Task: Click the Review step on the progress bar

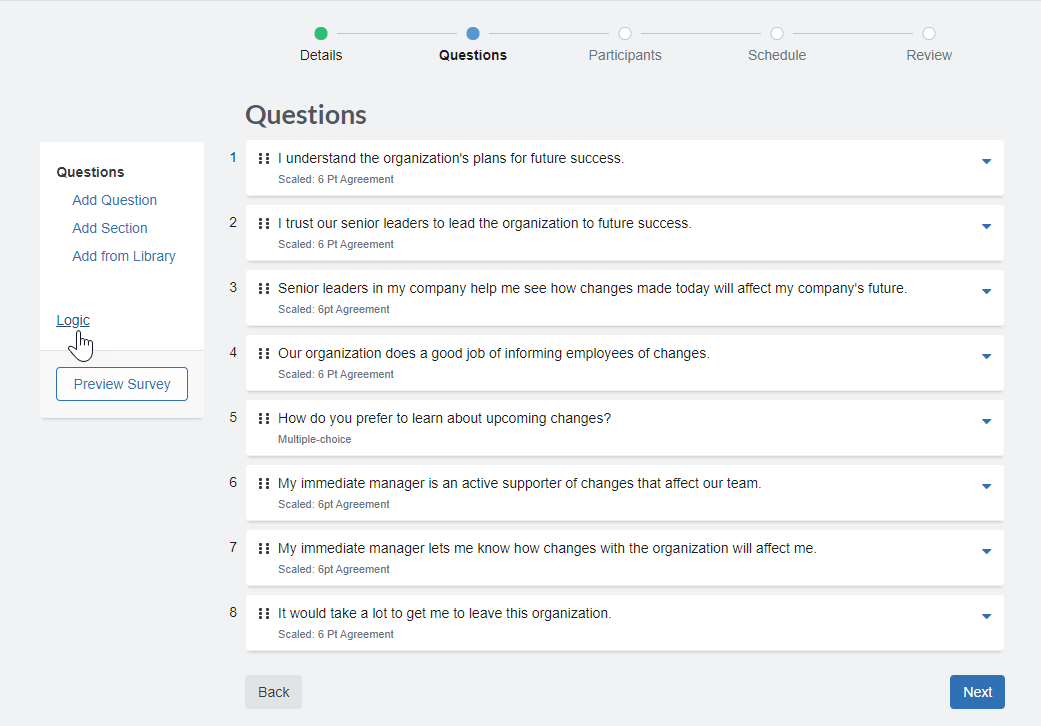Action: point(929,32)
